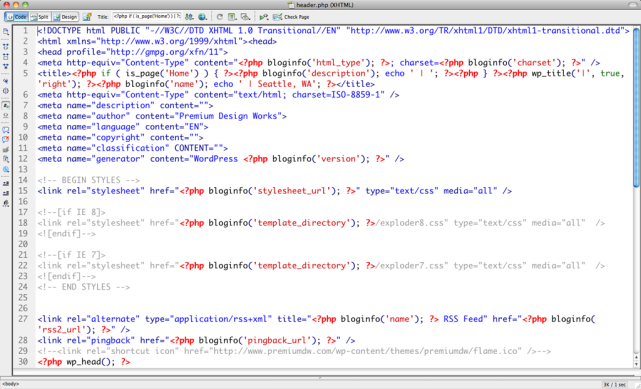Viewport: 641px width, 389px height.
Task: Click the scroll down arrow
Action: (636, 364)
